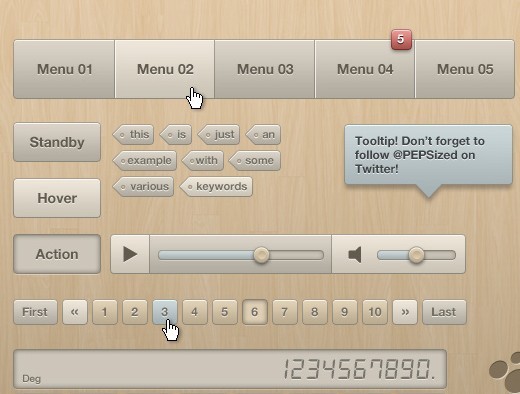Screen dimensions: 520x394
Task: Click the volume slider knob
Action: [416, 255]
